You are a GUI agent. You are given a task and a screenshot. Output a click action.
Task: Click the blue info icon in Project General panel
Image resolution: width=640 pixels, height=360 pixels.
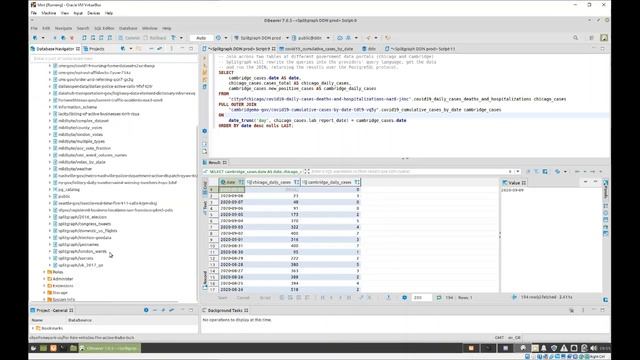[146, 310]
